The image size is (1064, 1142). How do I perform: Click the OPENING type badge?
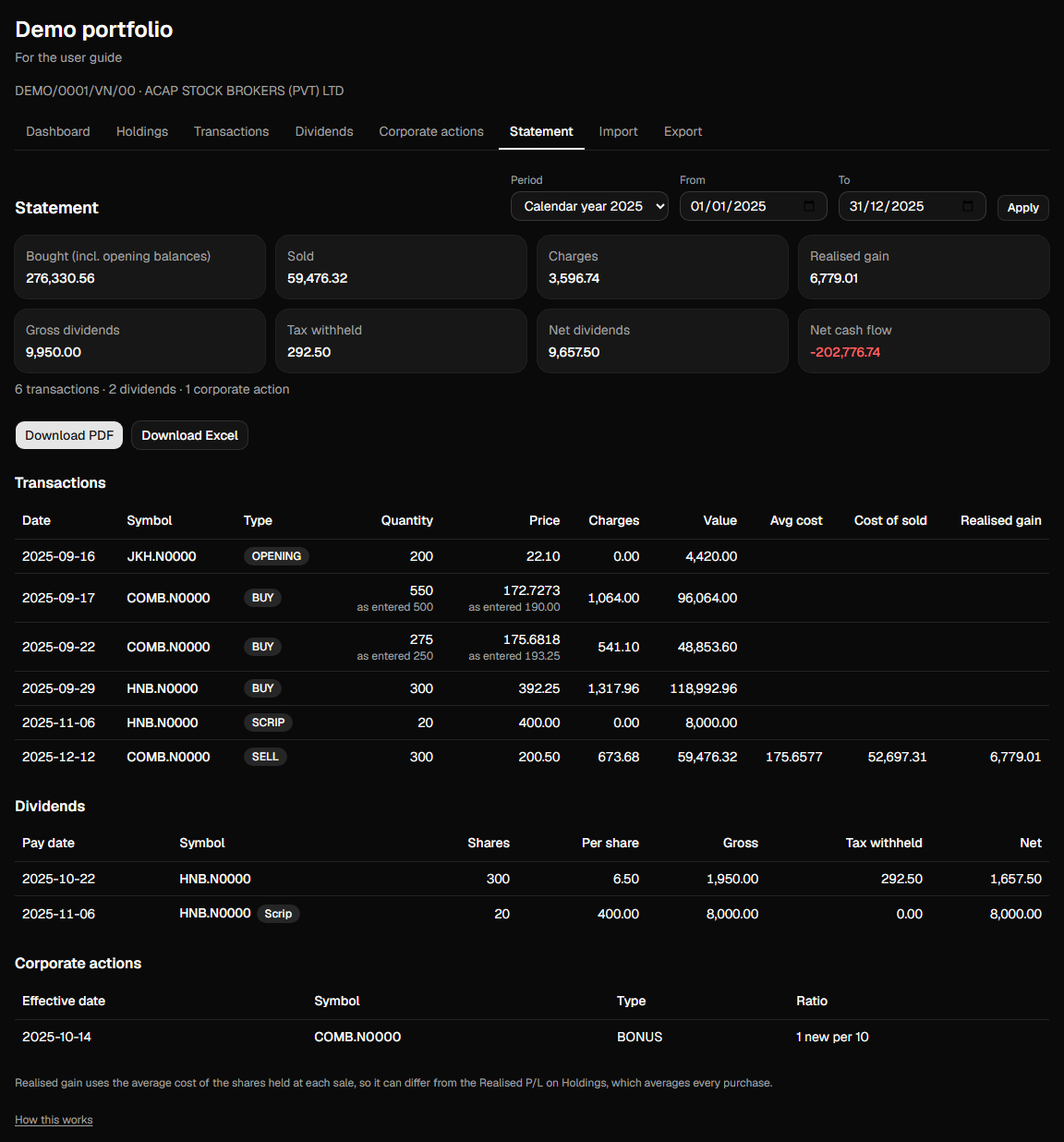[x=276, y=556]
